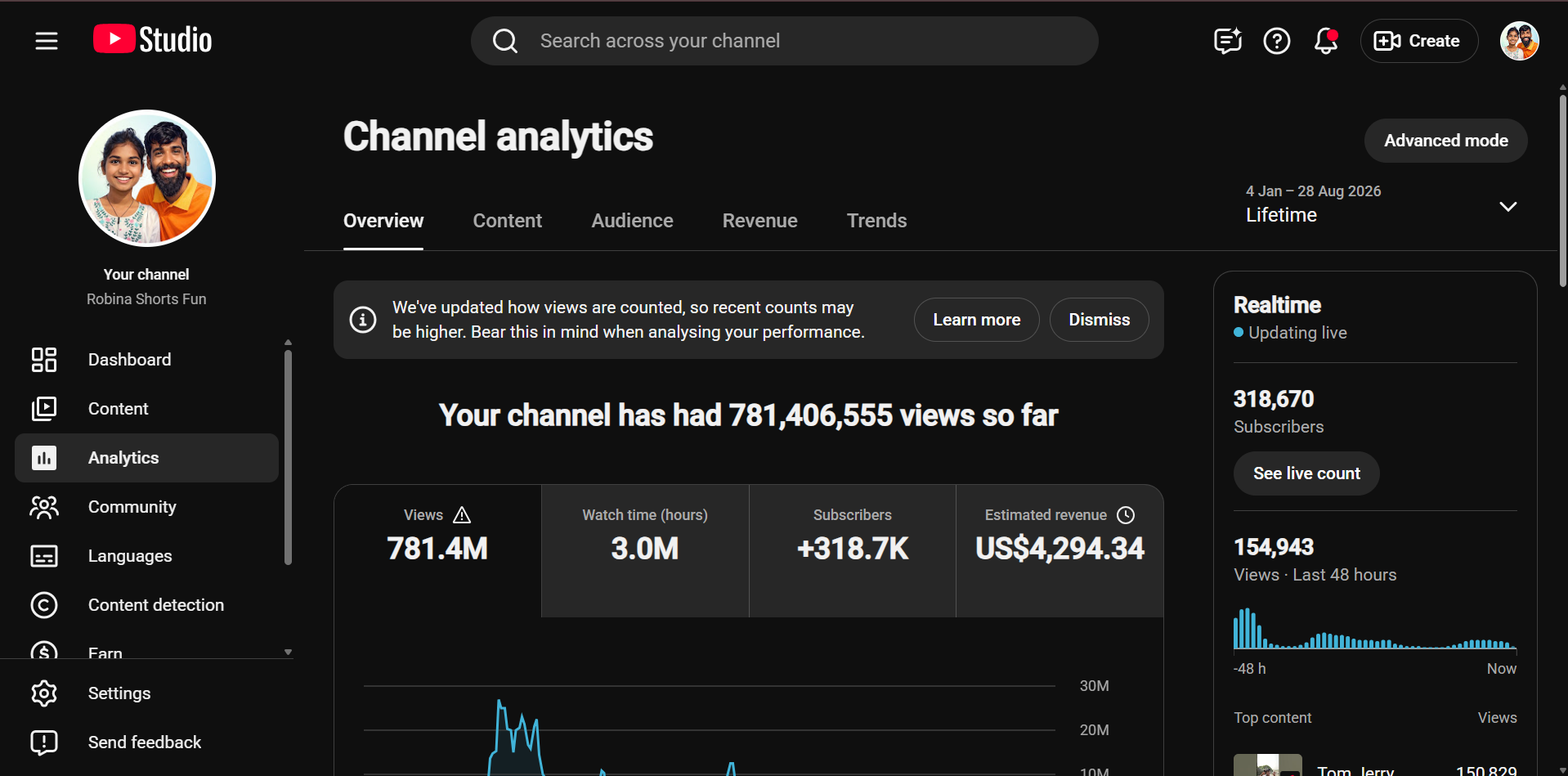Switch to the Audience tab
This screenshot has height=776, width=1568.
(633, 221)
